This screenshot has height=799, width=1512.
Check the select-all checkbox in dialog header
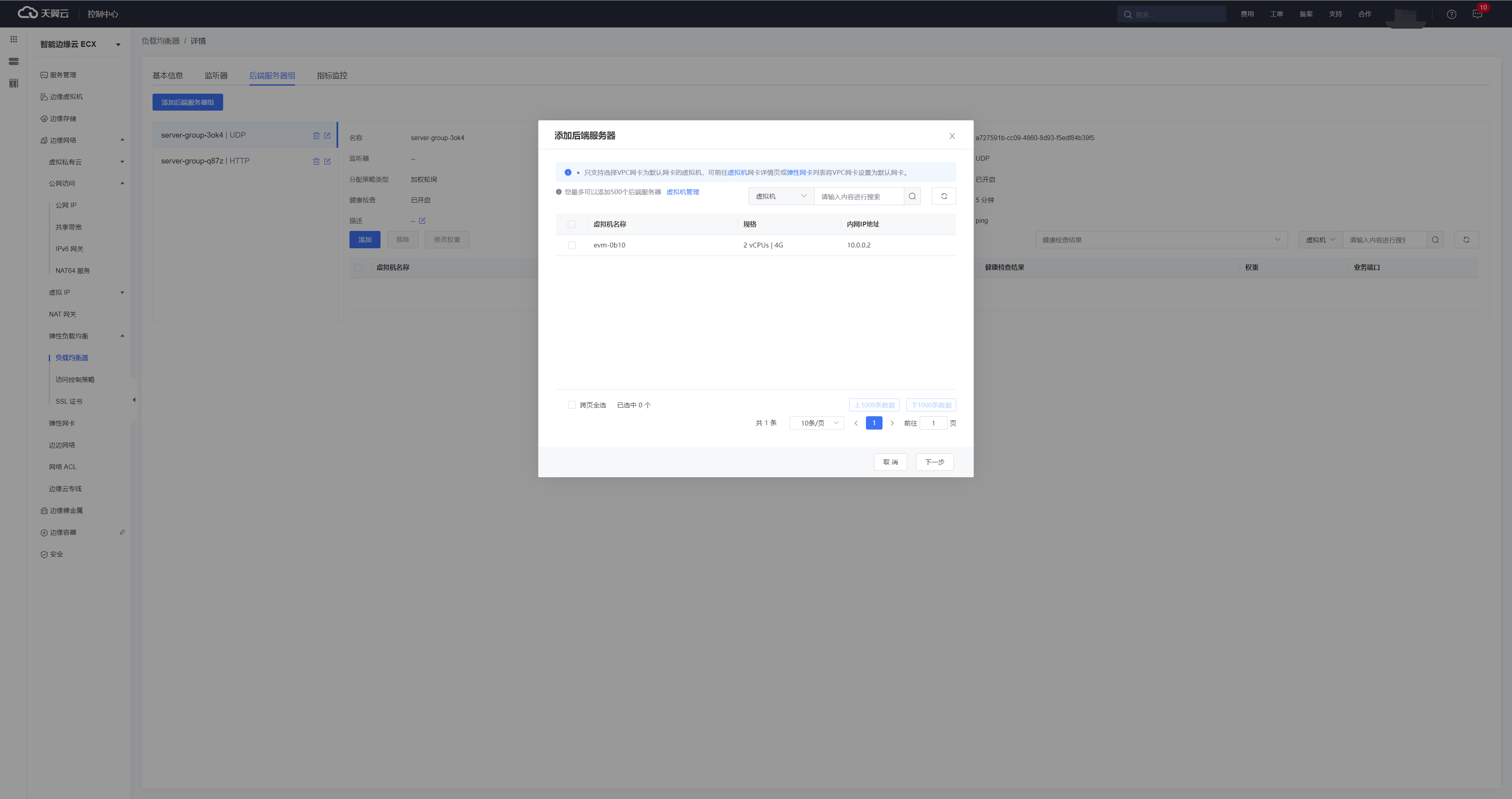coord(572,224)
